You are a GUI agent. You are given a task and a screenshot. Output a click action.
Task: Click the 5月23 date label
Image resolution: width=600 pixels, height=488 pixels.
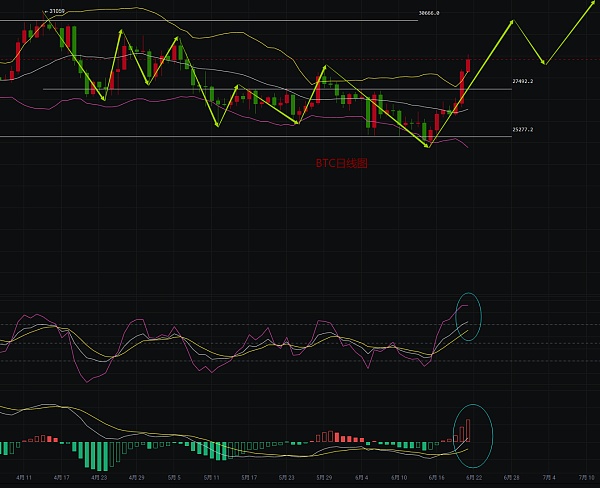[x=287, y=477]
